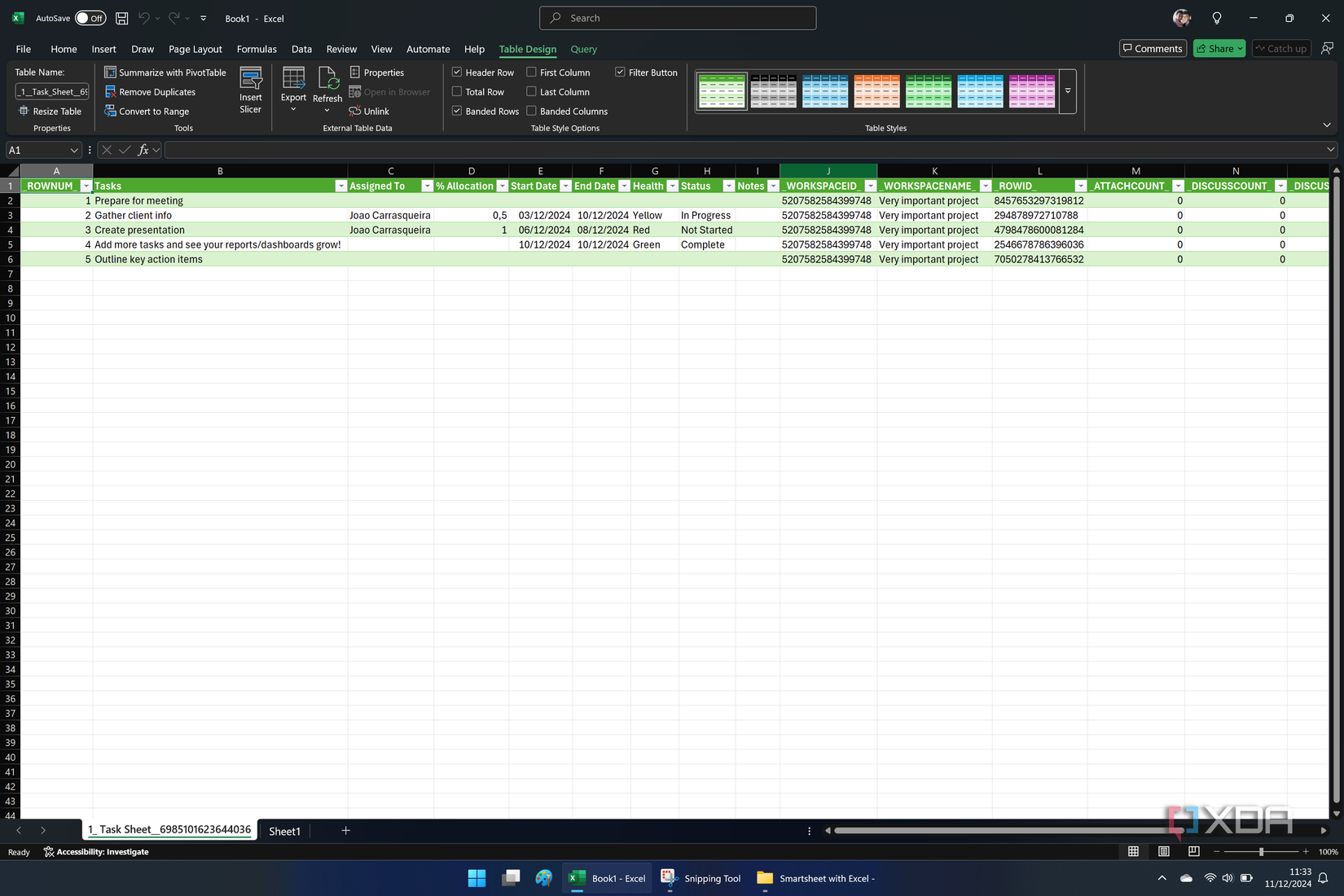
Task: Expand the Table Styles gallery
Action: tap(1067, 91)
